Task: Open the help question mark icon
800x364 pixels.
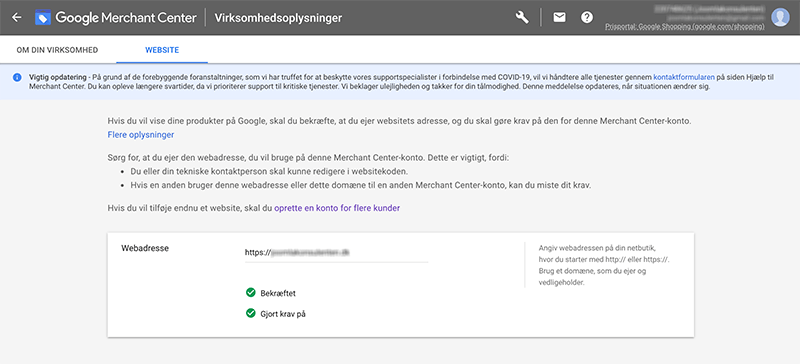Action: pos(587,17)
